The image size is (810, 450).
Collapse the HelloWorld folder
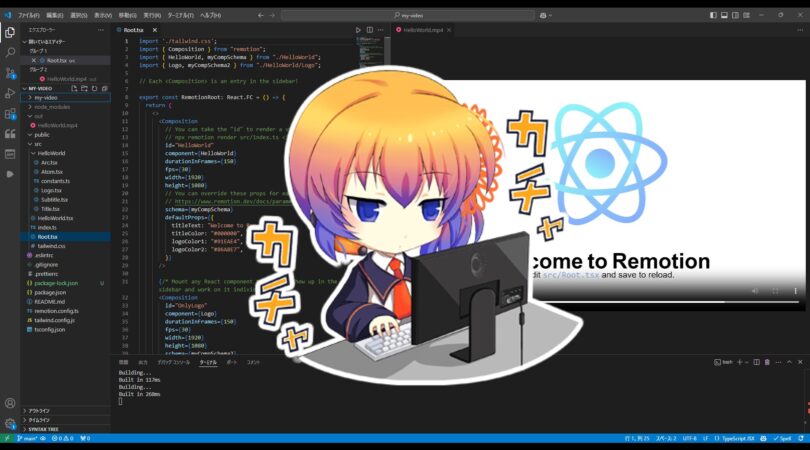coord(66,153)
